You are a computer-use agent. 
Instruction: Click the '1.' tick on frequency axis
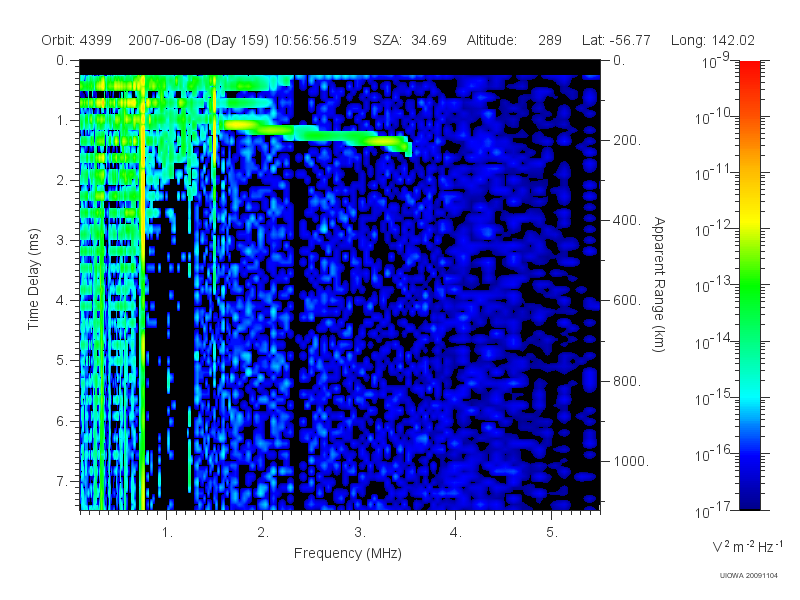[167, 533]
